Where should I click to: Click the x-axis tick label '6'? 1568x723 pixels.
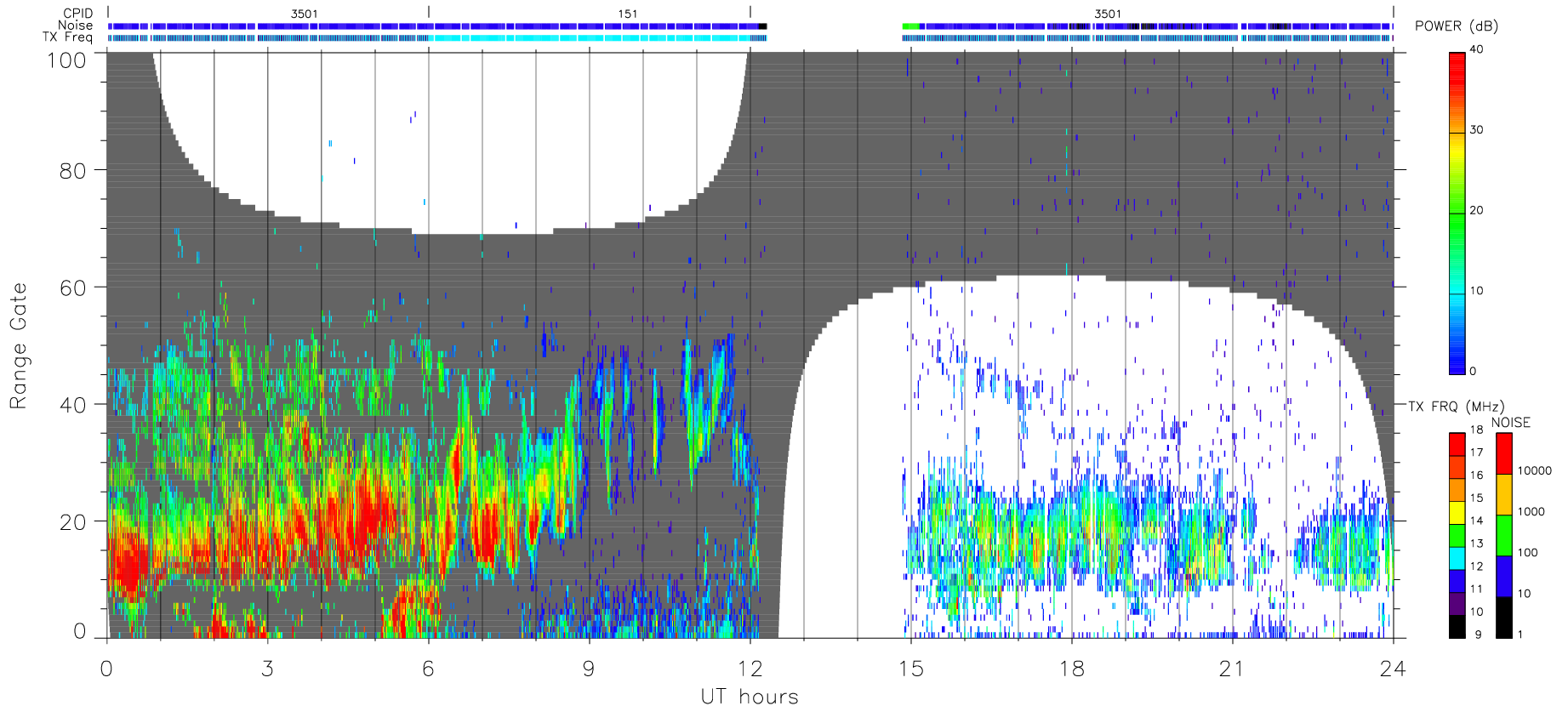[x=428, y=669]
